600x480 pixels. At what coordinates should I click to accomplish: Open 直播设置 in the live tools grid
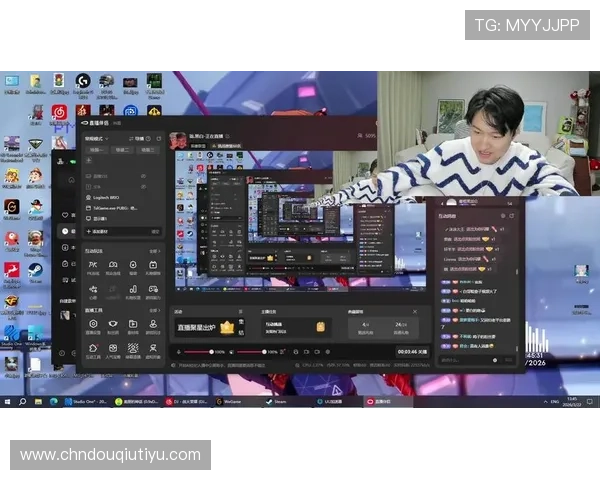93,327
